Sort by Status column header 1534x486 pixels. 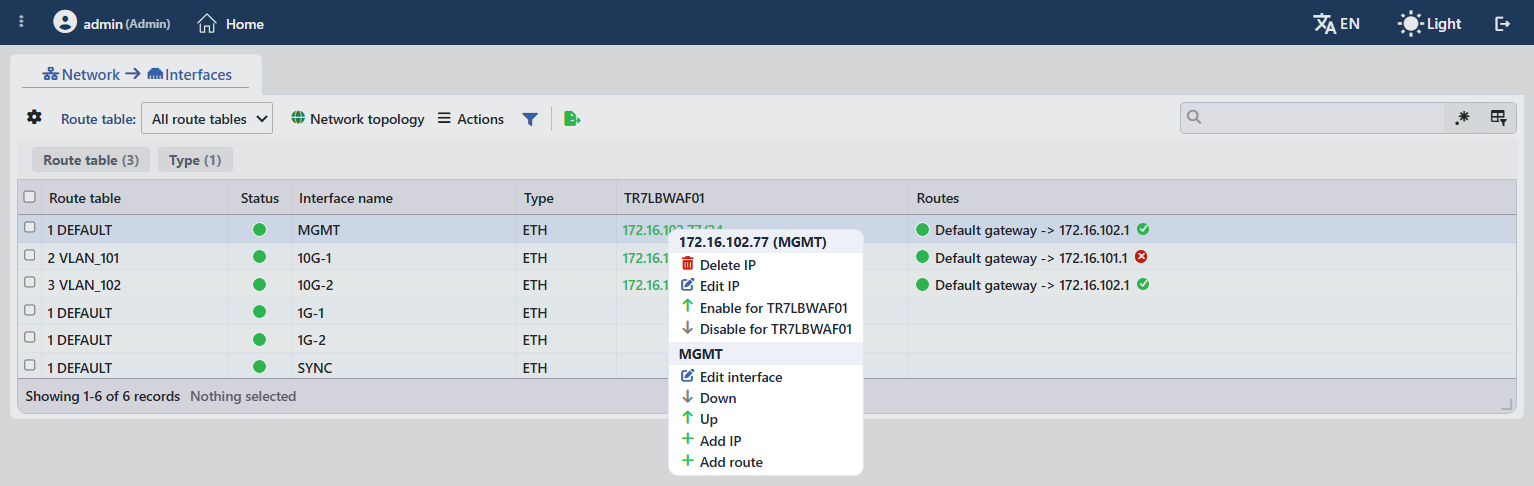click(260, 198)
